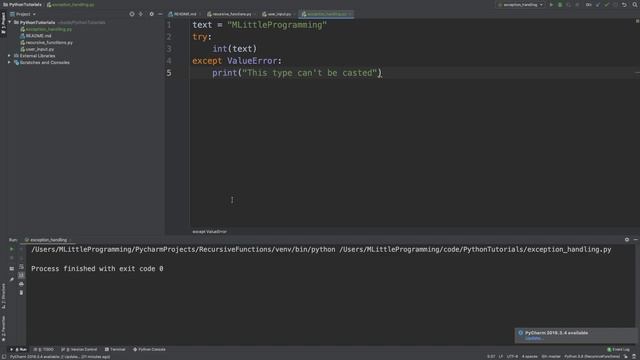Click the collapse-all icon in Project panel header
Screen dimensions: 640x360
[x=141, y=14]
